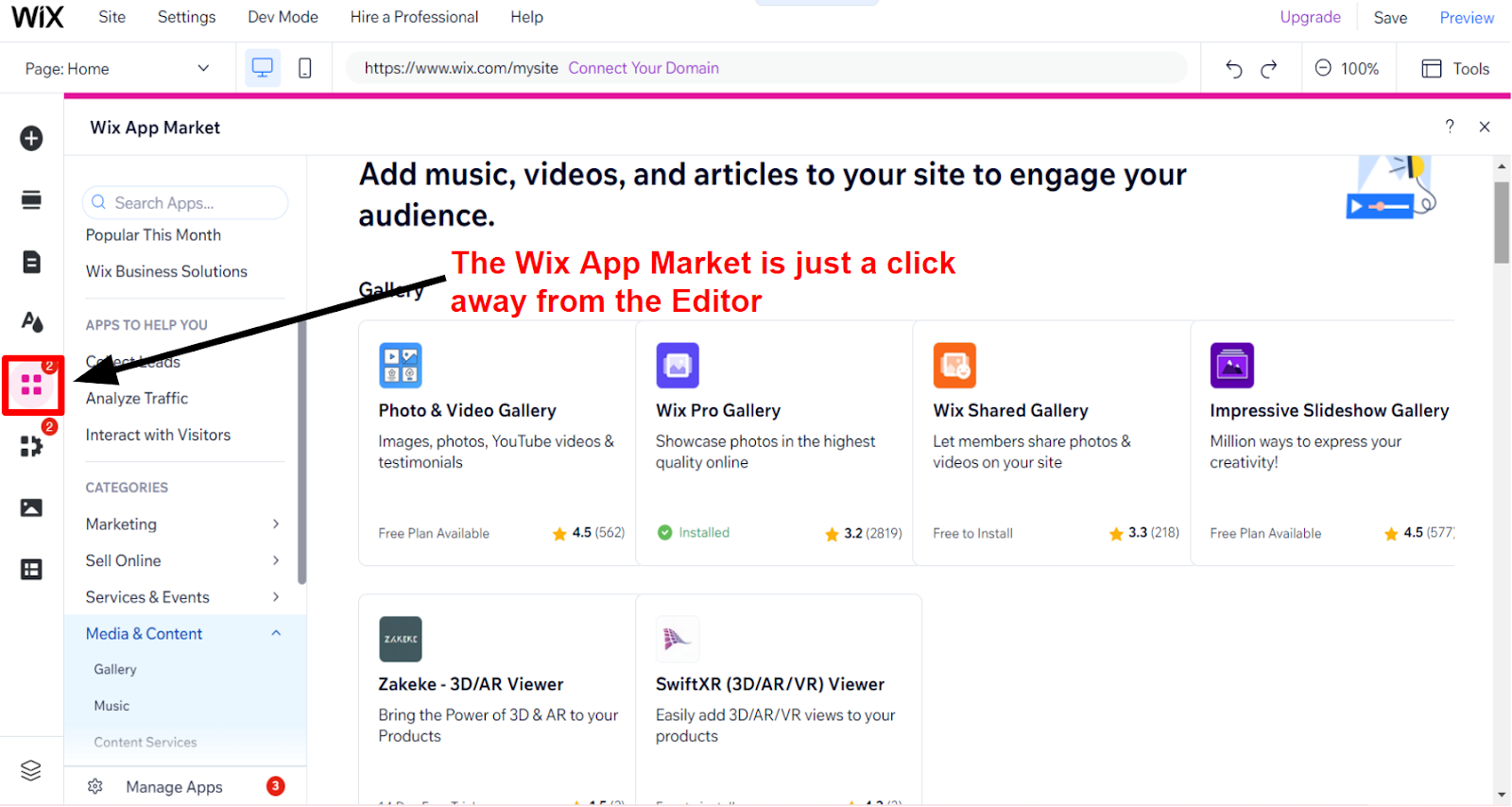Open the Tools panel

1455,68
